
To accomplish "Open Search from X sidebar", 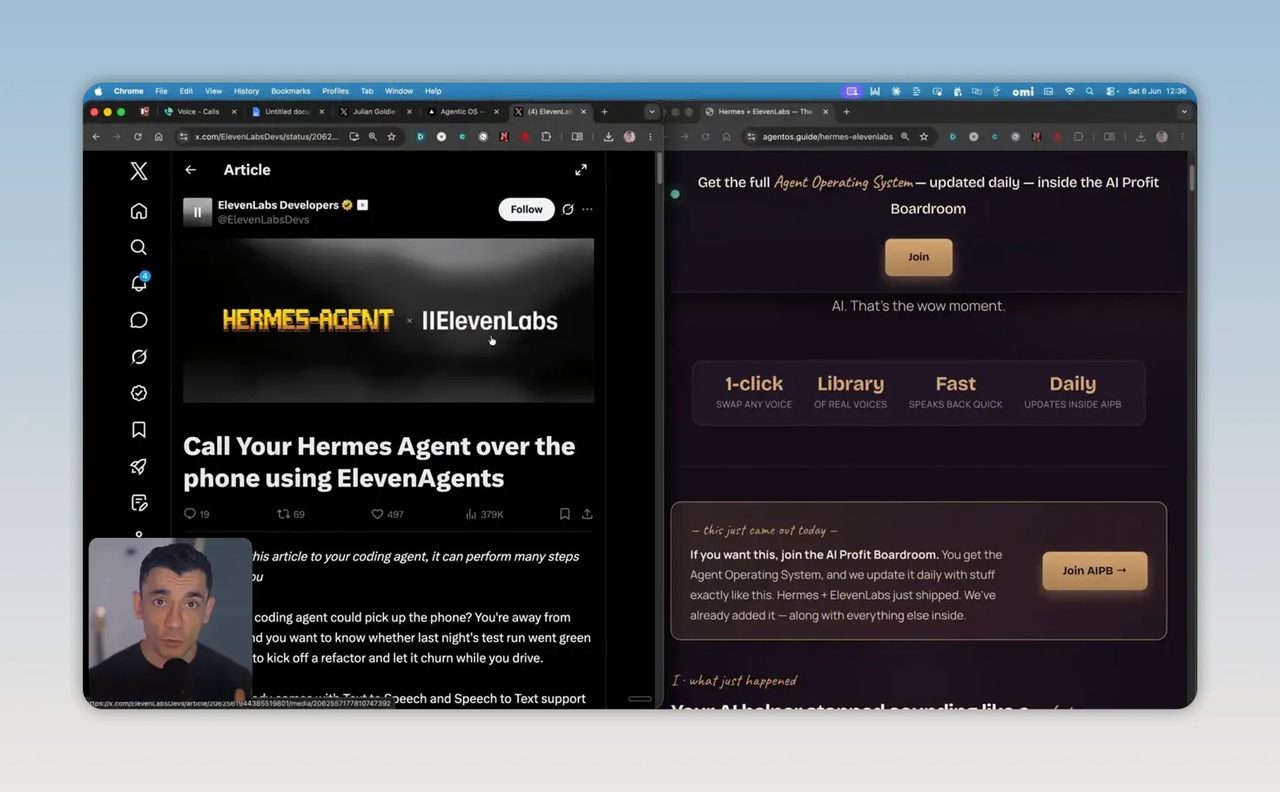I will pyautogui.click(x=139, y=247).
